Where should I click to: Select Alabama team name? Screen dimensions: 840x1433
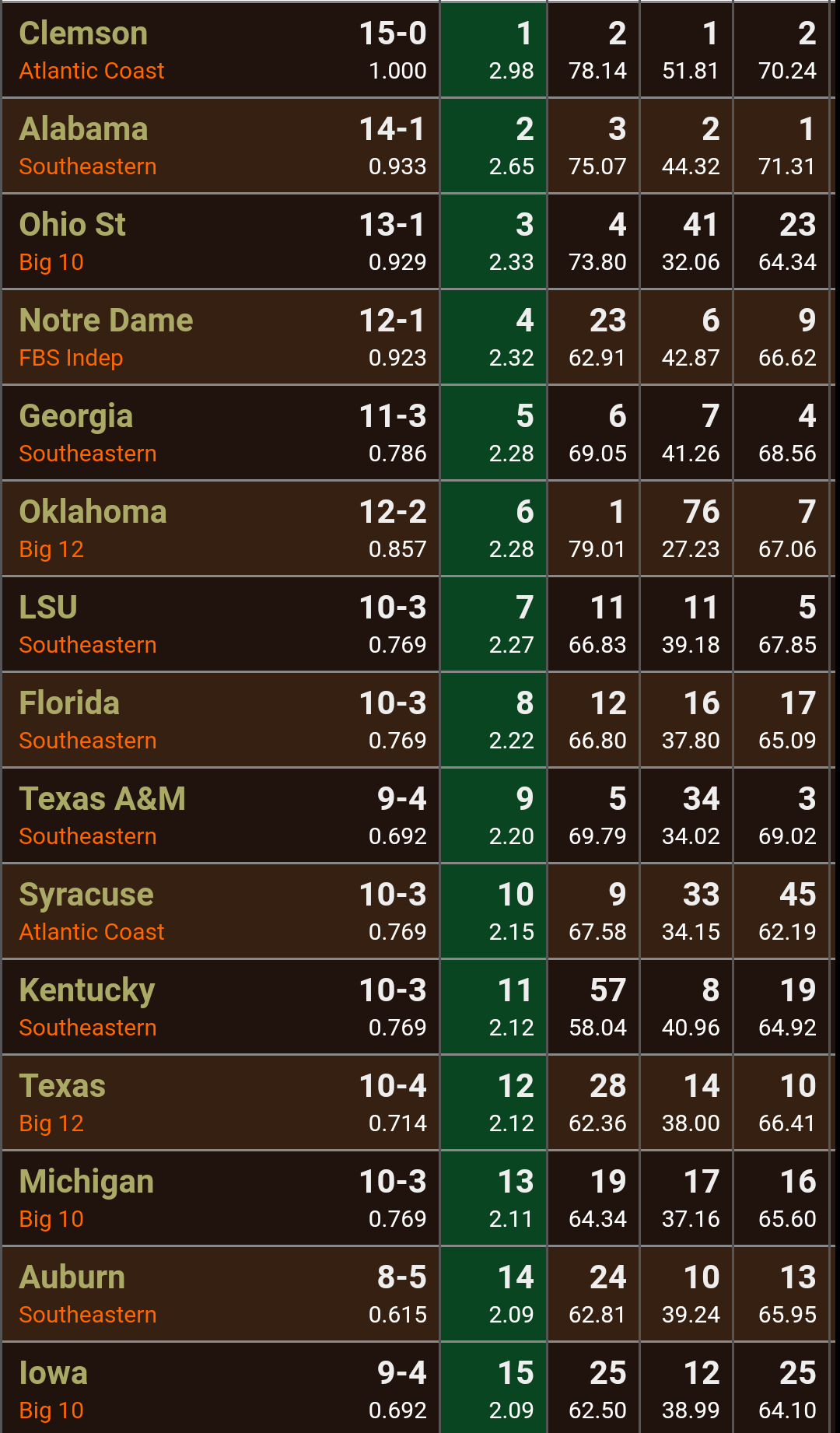click(x=83, y=129)
